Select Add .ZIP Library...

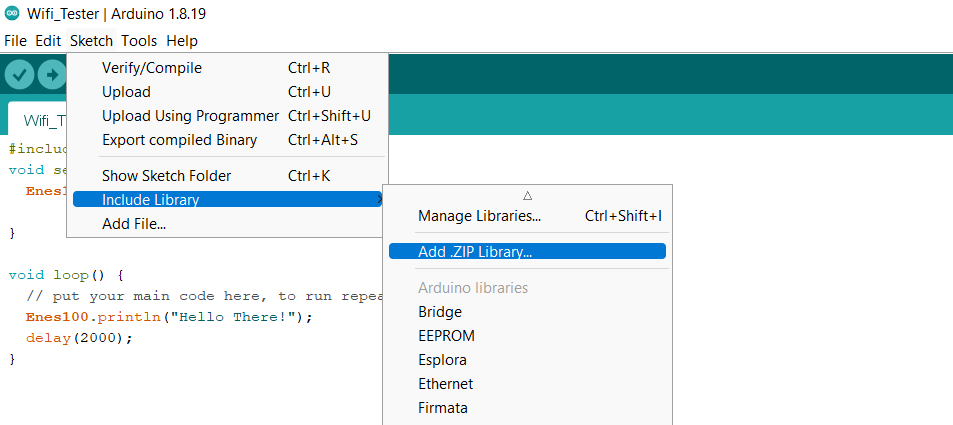coord(528,251)
